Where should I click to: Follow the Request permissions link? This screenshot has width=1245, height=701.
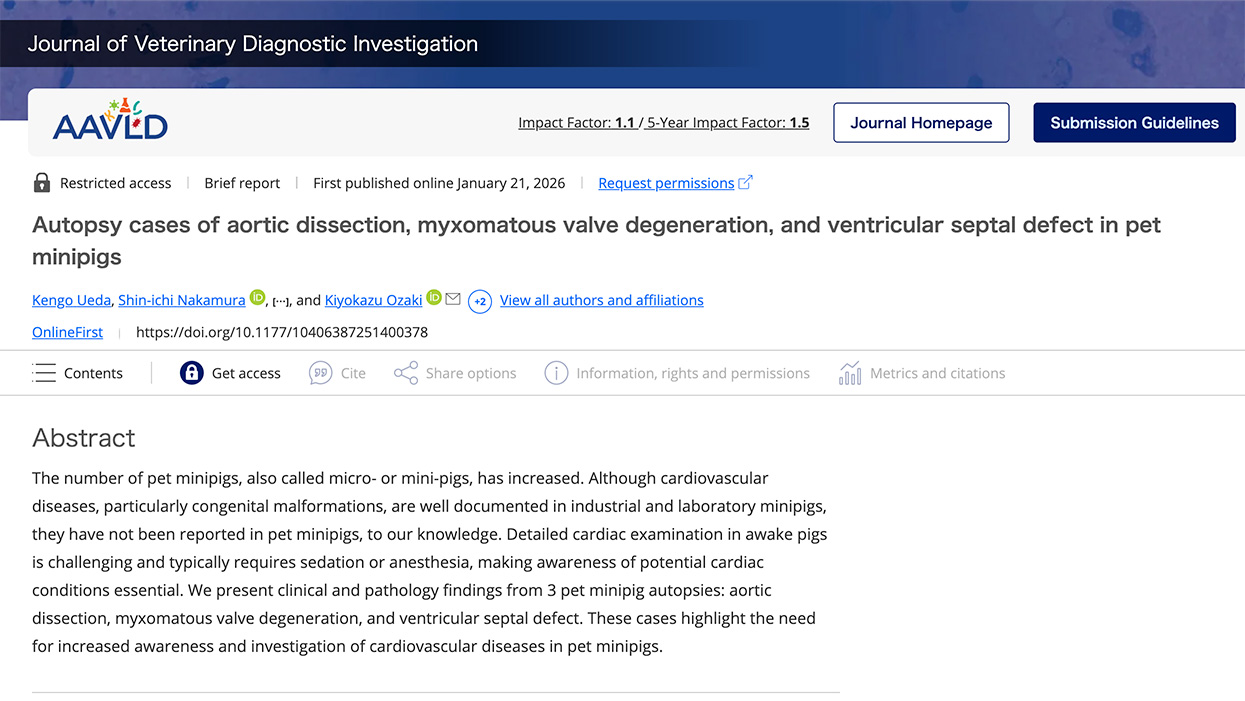click(666, 183)
